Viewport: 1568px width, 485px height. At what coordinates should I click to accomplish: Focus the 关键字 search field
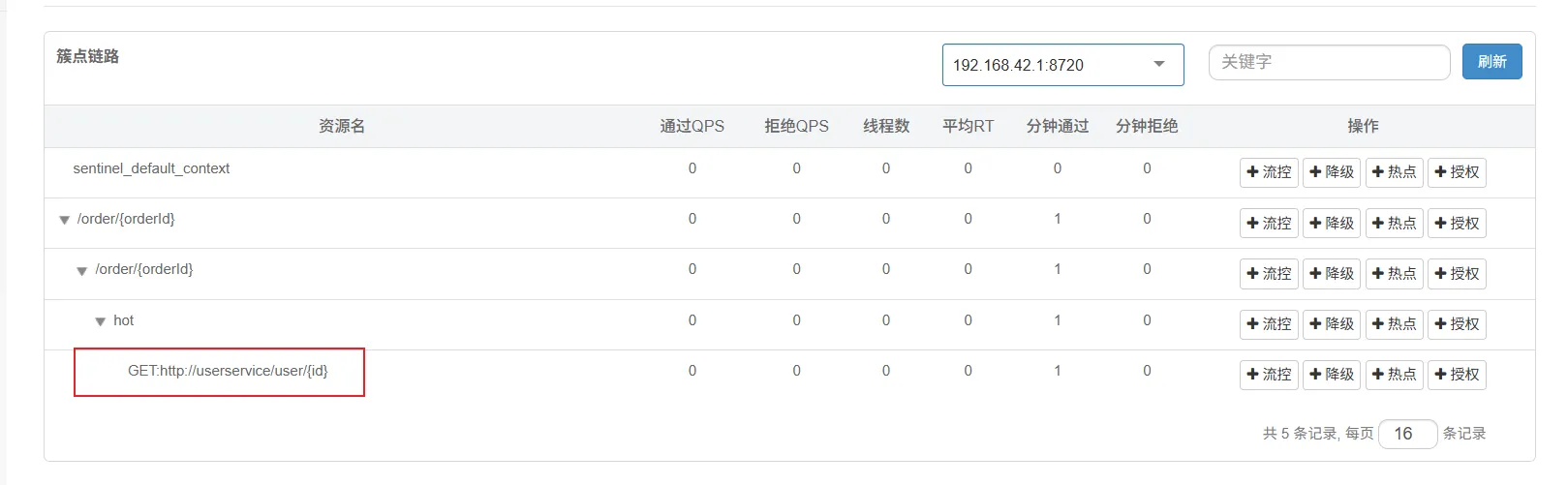[x=1329, y=62]
